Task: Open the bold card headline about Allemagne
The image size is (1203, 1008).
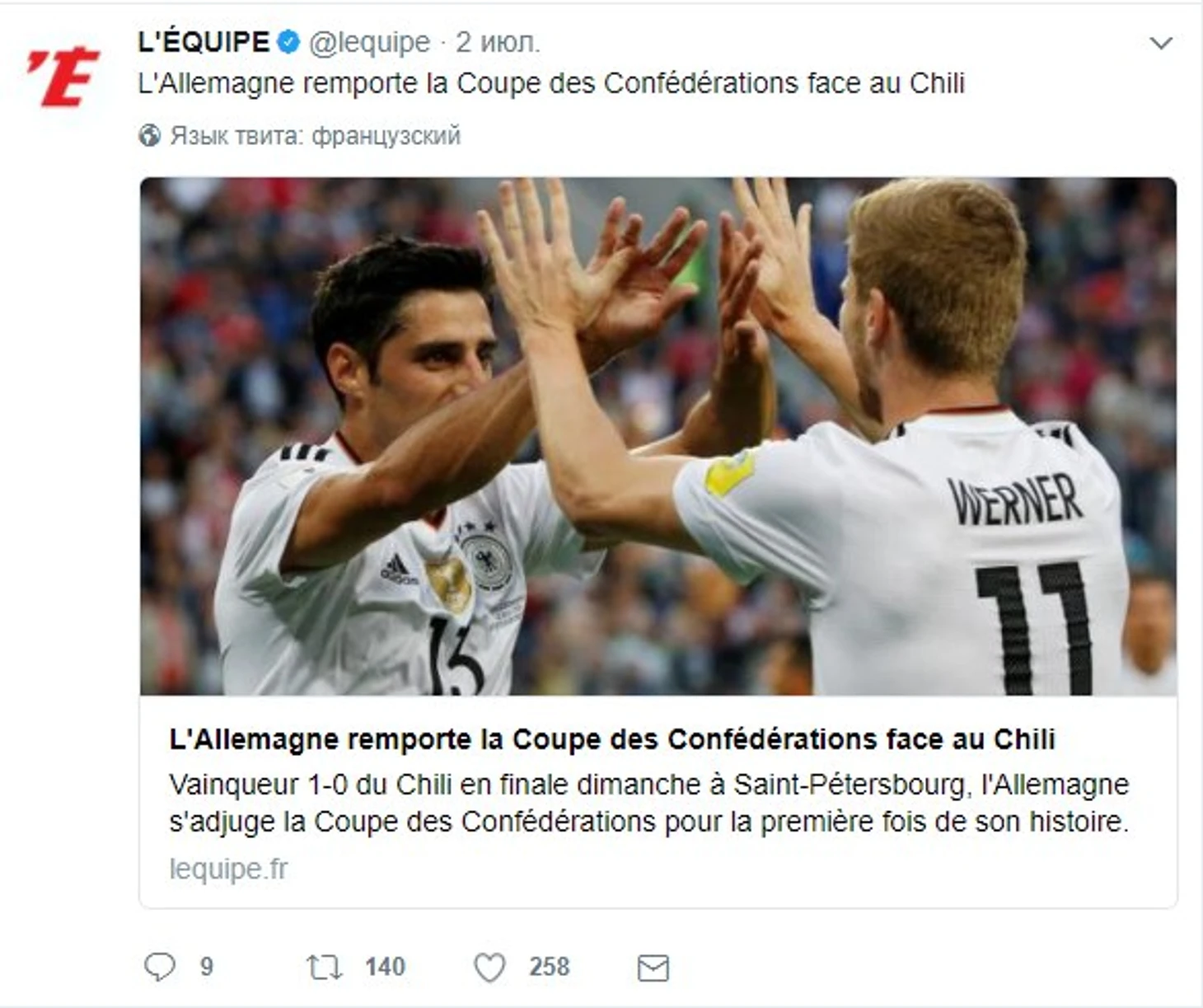Action: click(x=612, y=739)
